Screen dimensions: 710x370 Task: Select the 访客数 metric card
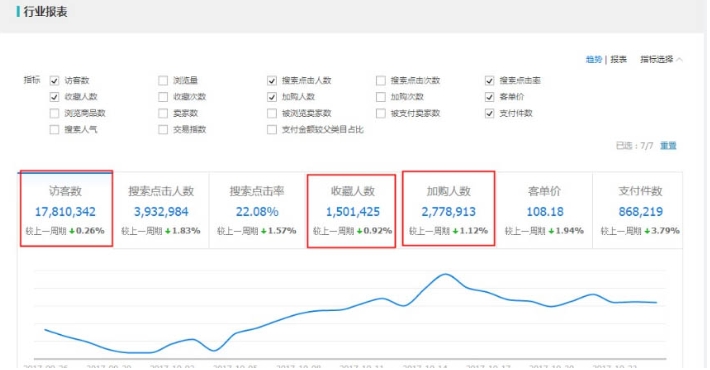[66, 209]
